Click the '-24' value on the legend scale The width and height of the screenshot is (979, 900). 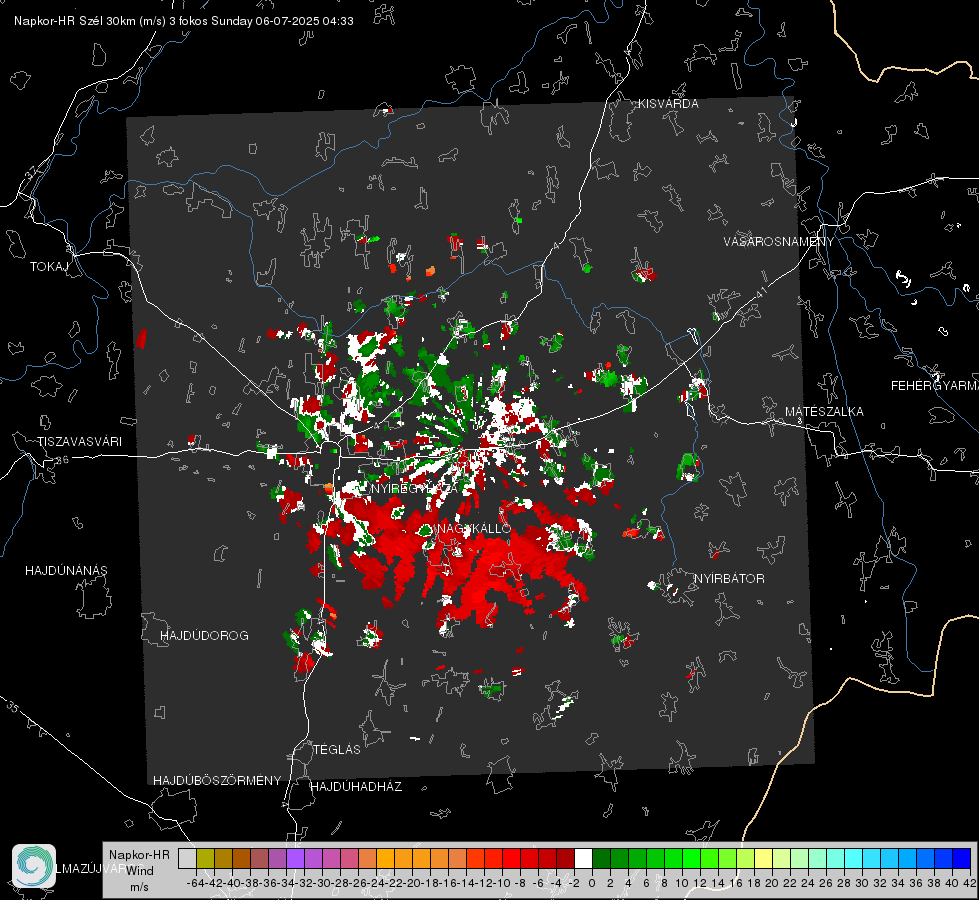(376, 883)
